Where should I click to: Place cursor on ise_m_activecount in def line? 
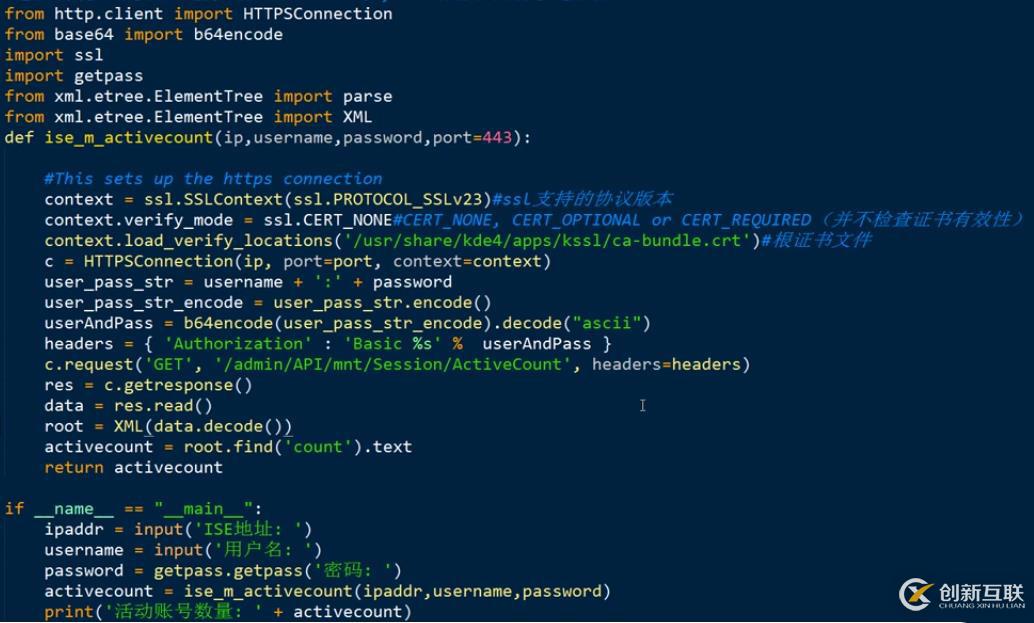[x=129, y=138]
